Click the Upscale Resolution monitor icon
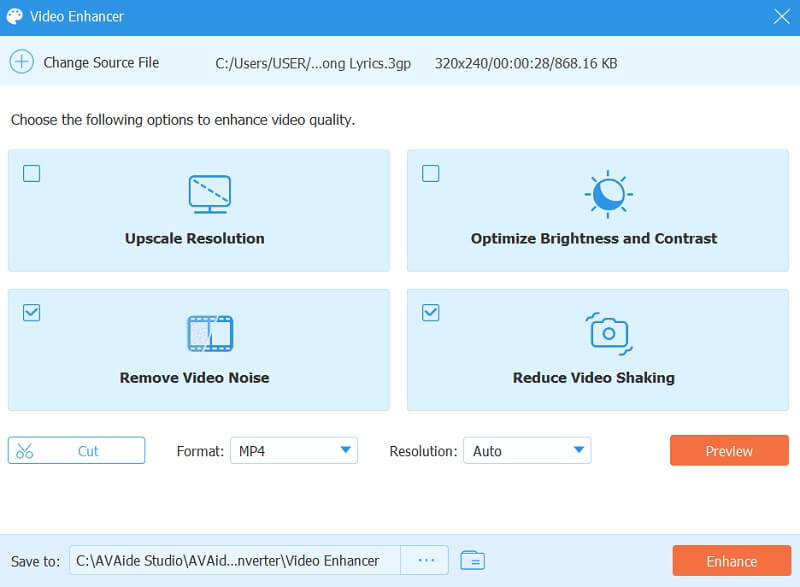800x587 pixels. (x=209, y=194)
